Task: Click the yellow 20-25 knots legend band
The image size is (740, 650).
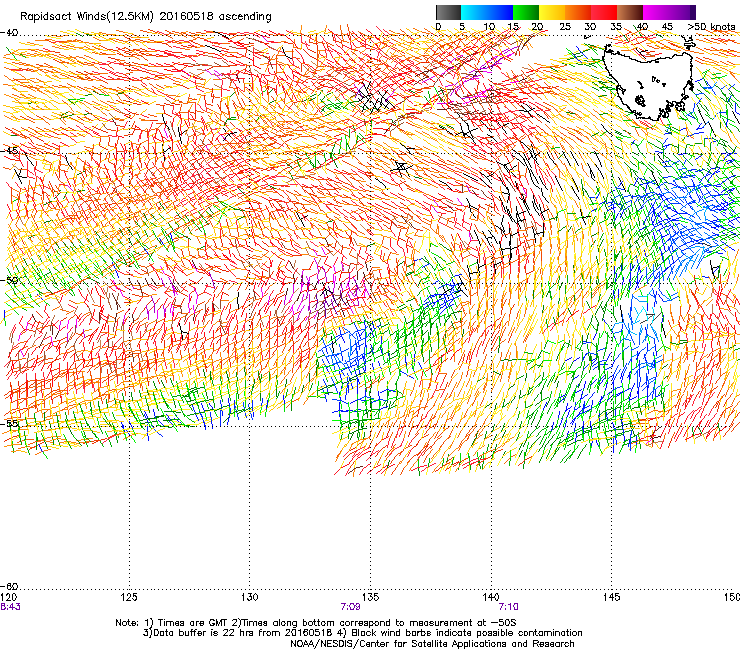Action: tap(552, 12)
